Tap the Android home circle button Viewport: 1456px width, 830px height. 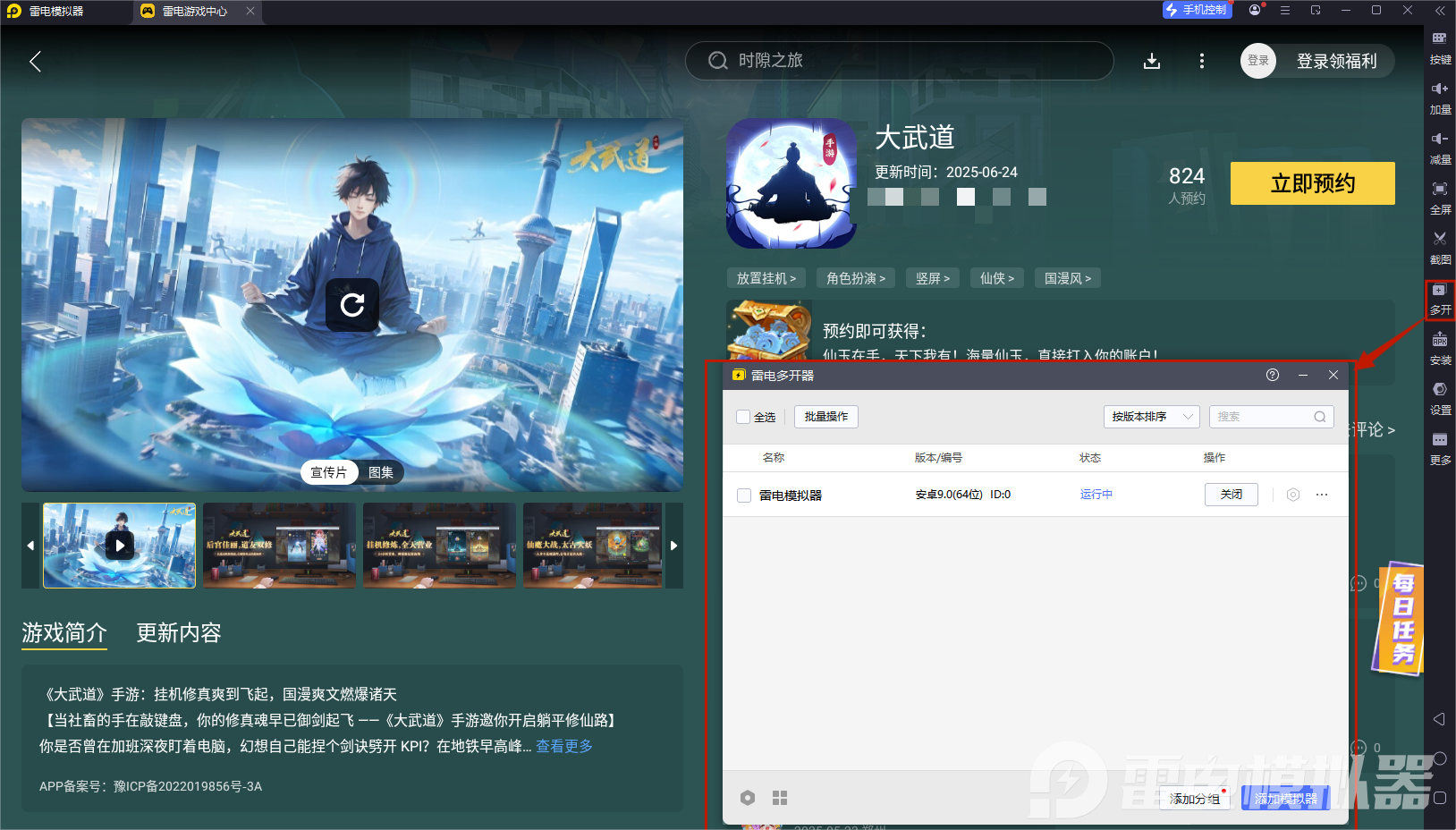click(1439, 758)
